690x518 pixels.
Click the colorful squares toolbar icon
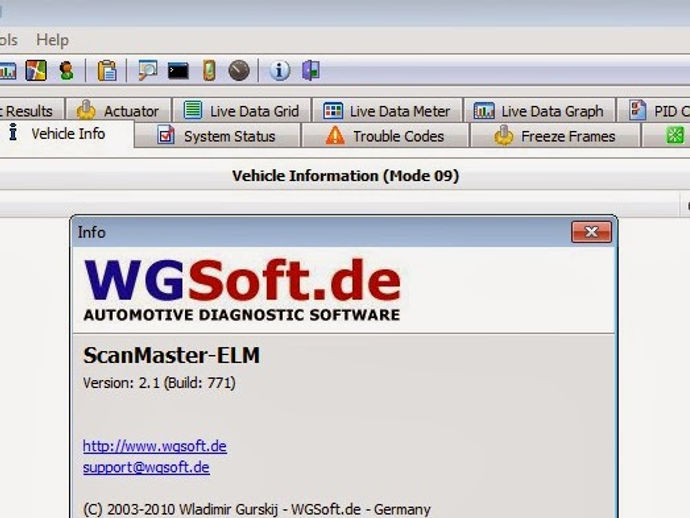[x=36, y=70]
